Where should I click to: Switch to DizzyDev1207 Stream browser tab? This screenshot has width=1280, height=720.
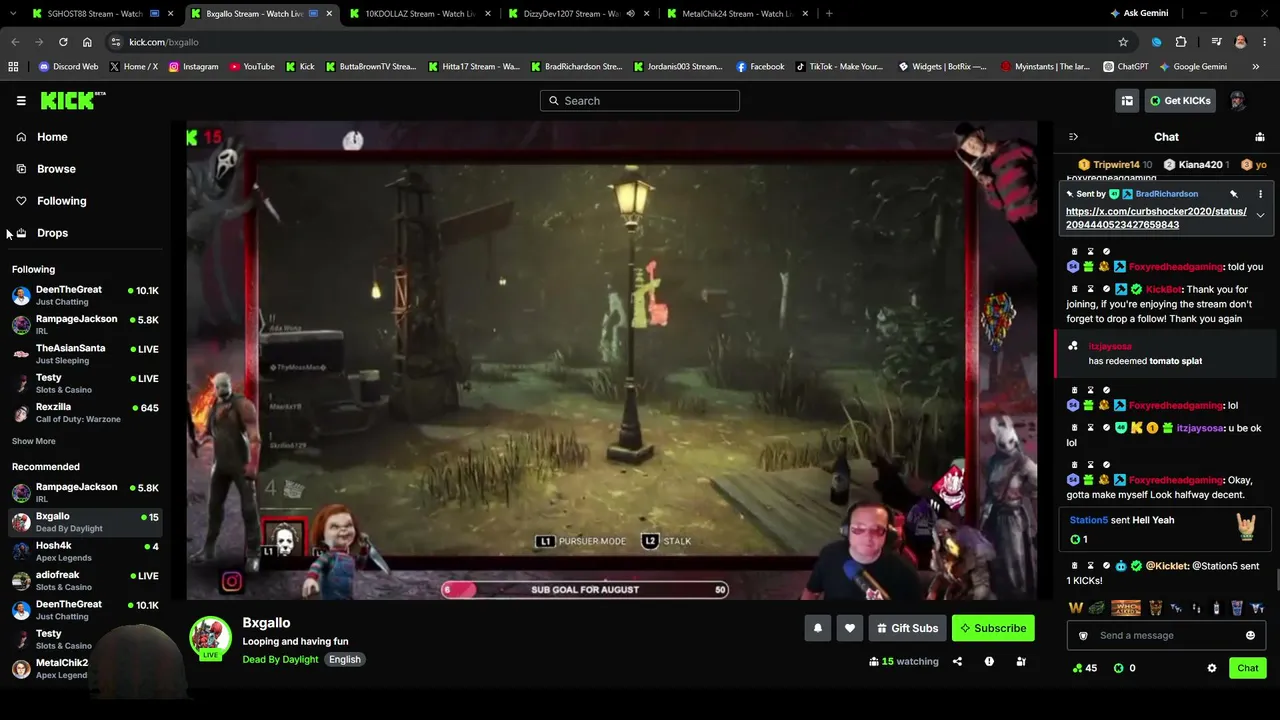tap(576, 14)
